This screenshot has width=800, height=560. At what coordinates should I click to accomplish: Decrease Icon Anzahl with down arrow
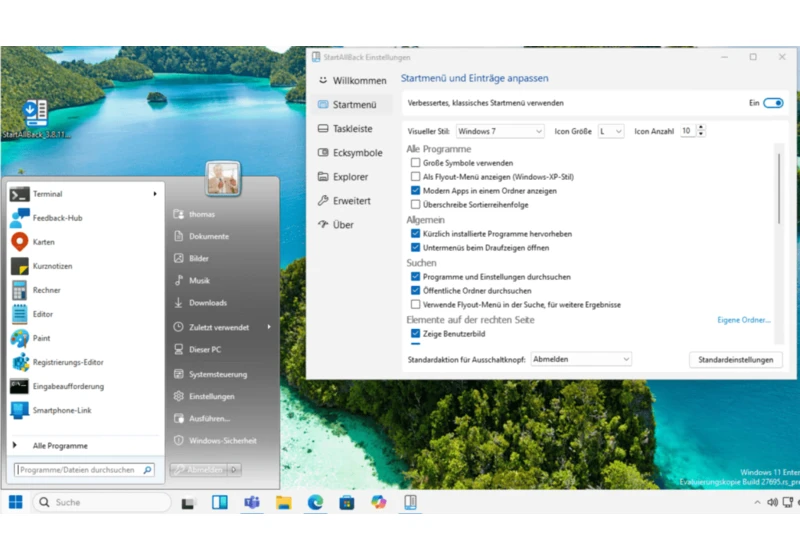[x=701, y=134]
